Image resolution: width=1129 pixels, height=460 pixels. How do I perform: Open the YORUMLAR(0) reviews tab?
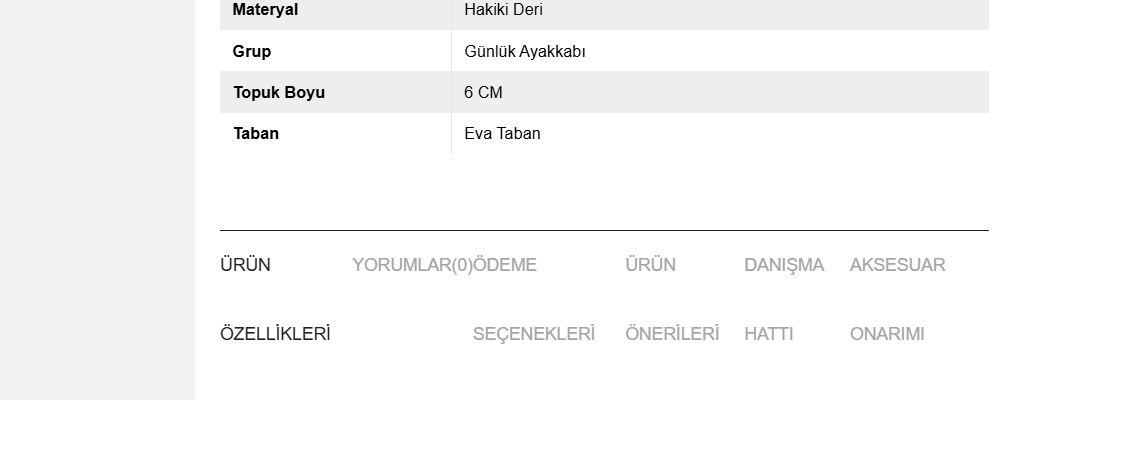[x=412, y=265]
